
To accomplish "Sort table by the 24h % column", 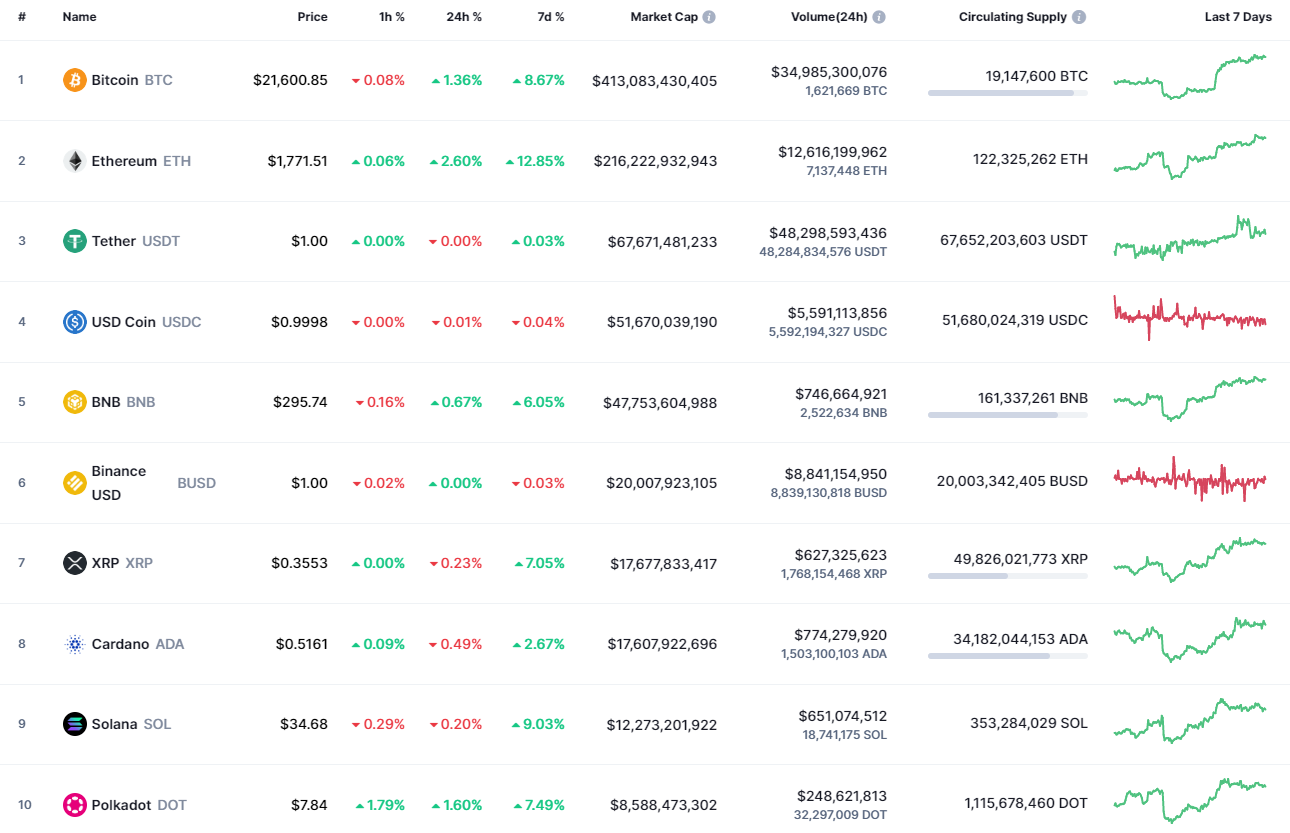I will tap(464, 16).
